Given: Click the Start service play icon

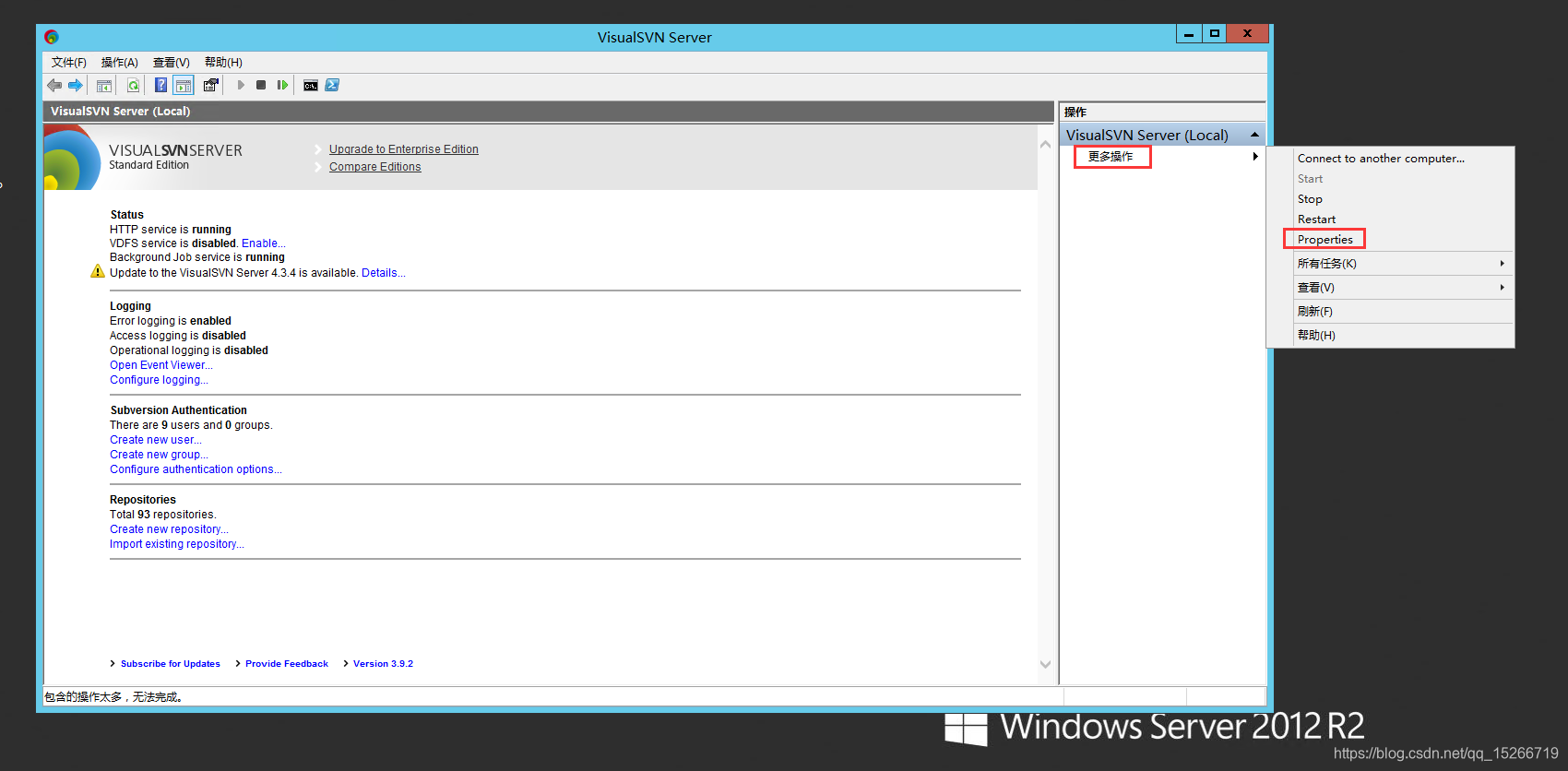Looking at the screenshot, I should pyautogui.click(x=241, y=85).
